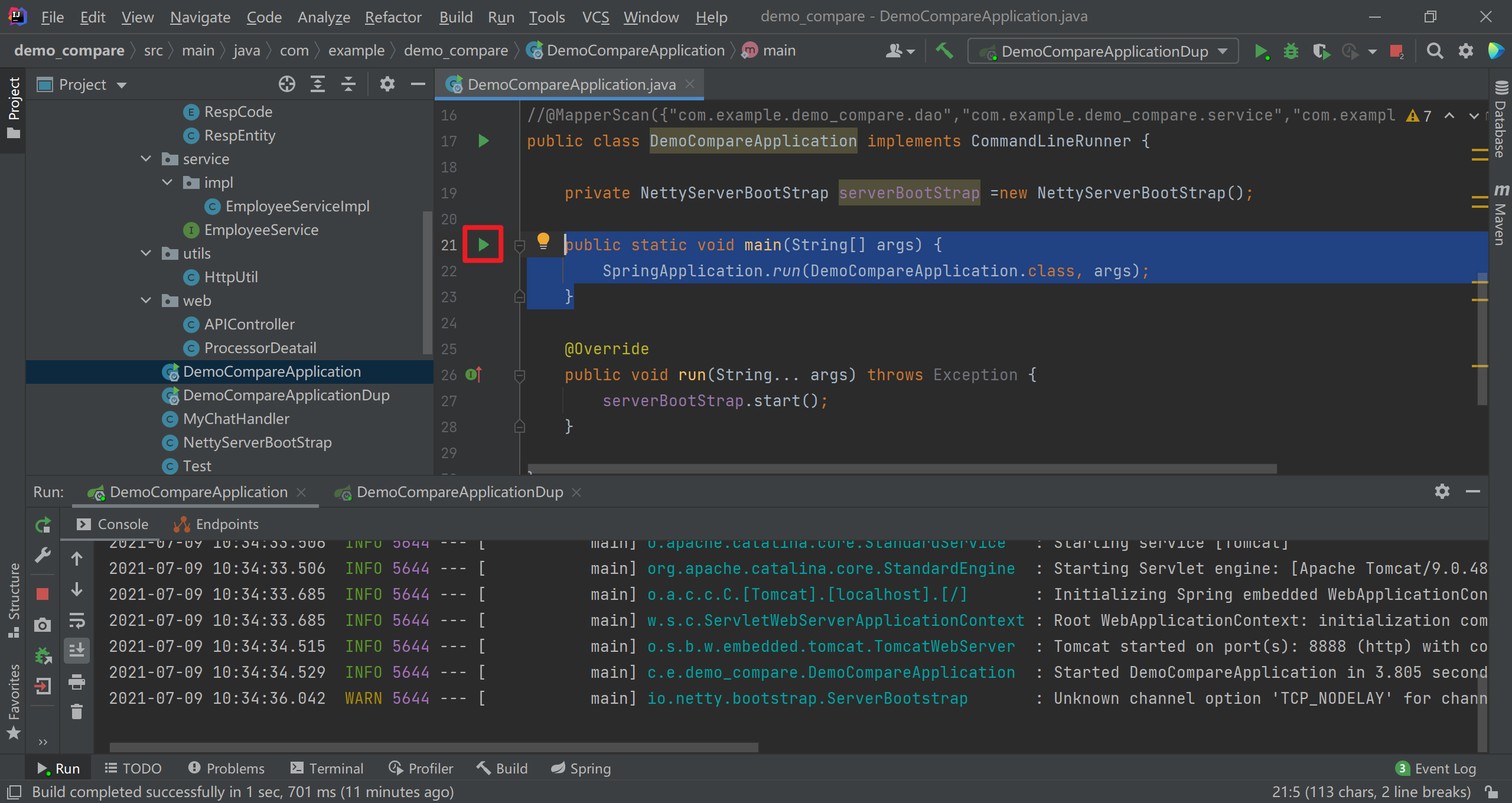Stop the running process with red square
This screenshot has width=1512, height=803.
[x=43, y=593]
